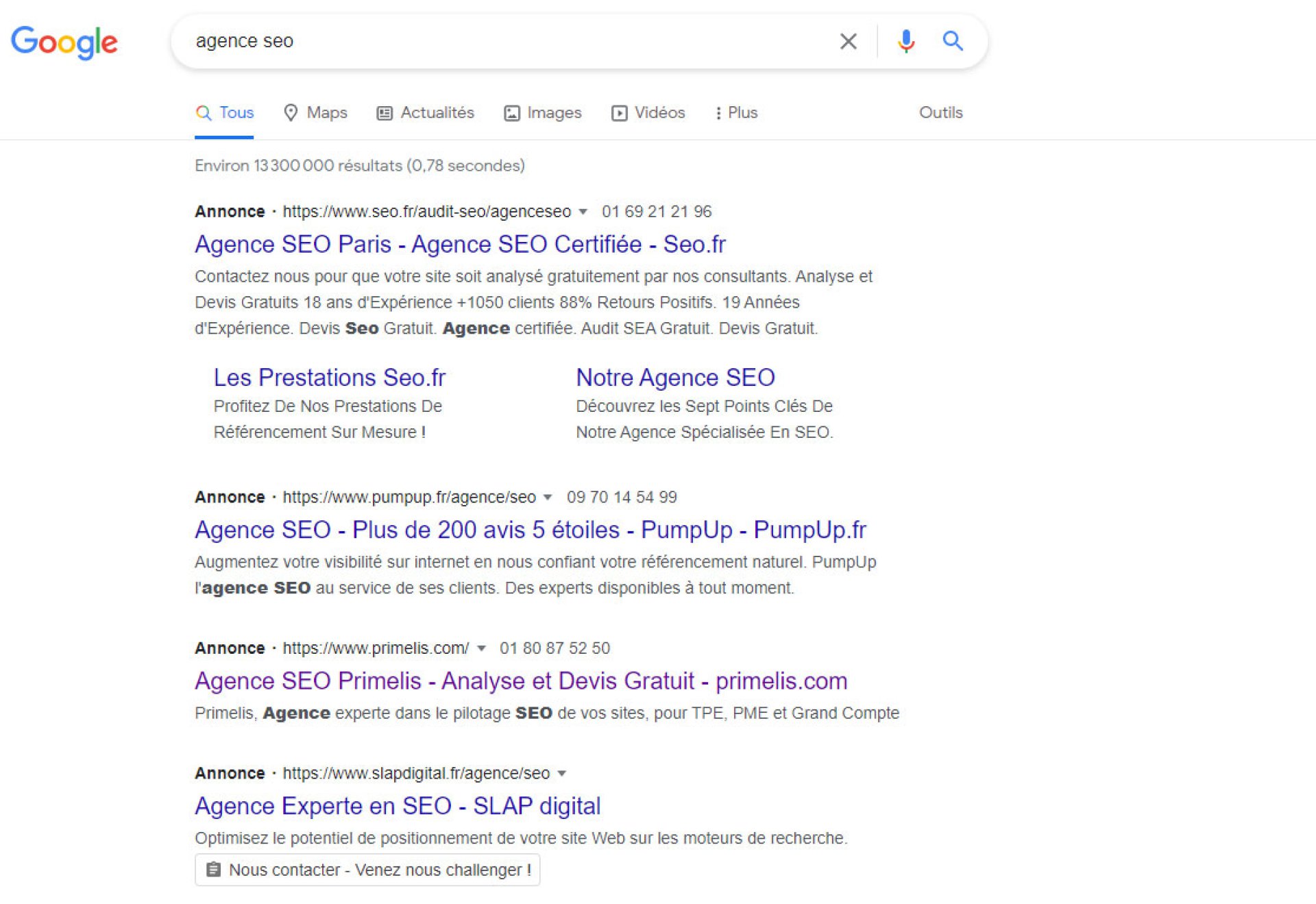Screen dimensions: 1316x904
Task: Open the Vidéos tab
Action: coord(648,112)
